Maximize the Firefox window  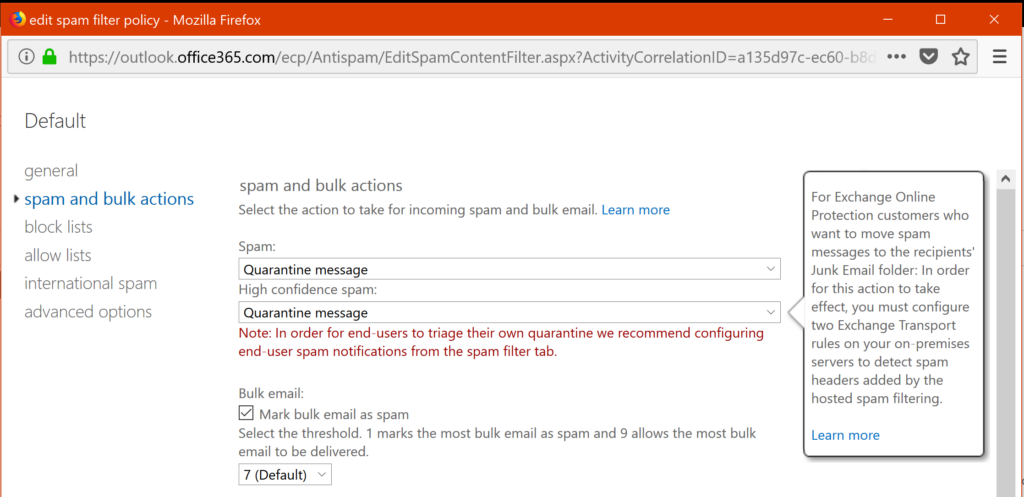pyautogui.click(x=940, y=19)
